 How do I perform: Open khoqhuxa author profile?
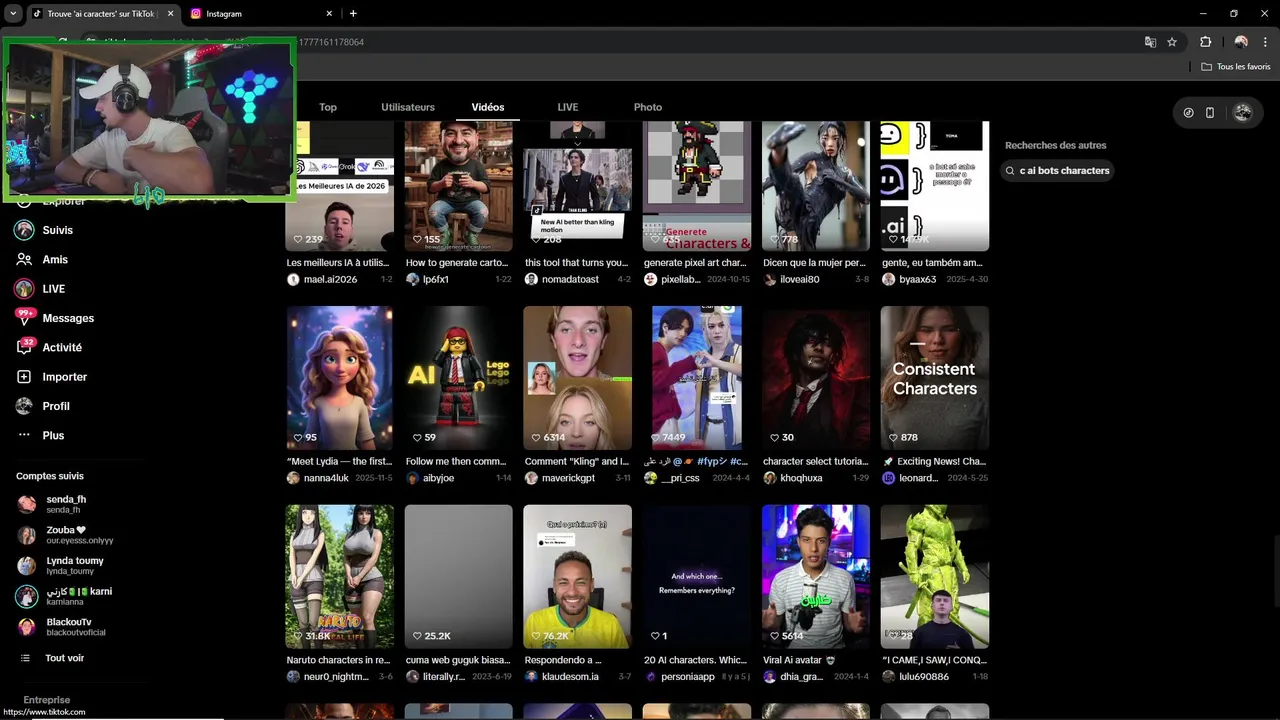[x=801, y=478]
